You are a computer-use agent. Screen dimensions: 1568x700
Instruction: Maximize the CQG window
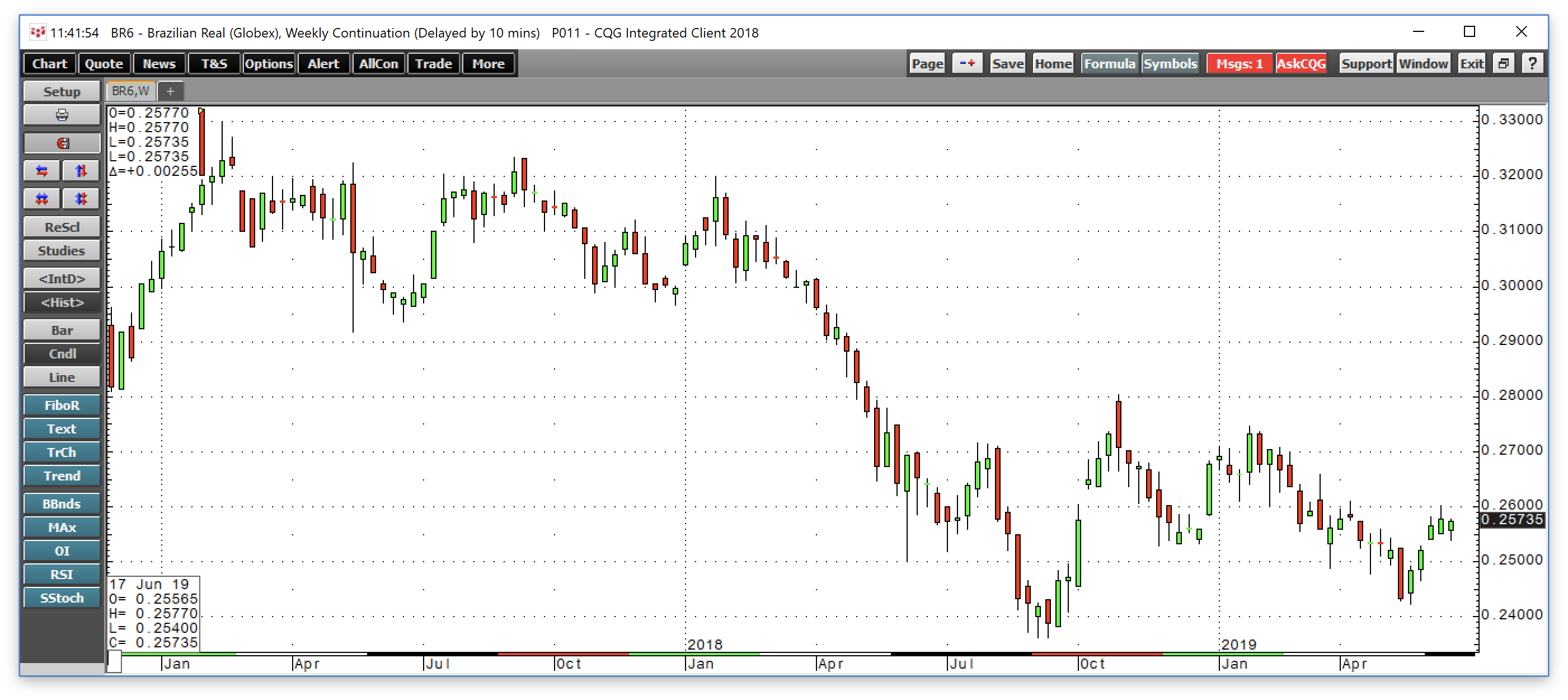click(1470, 32)
